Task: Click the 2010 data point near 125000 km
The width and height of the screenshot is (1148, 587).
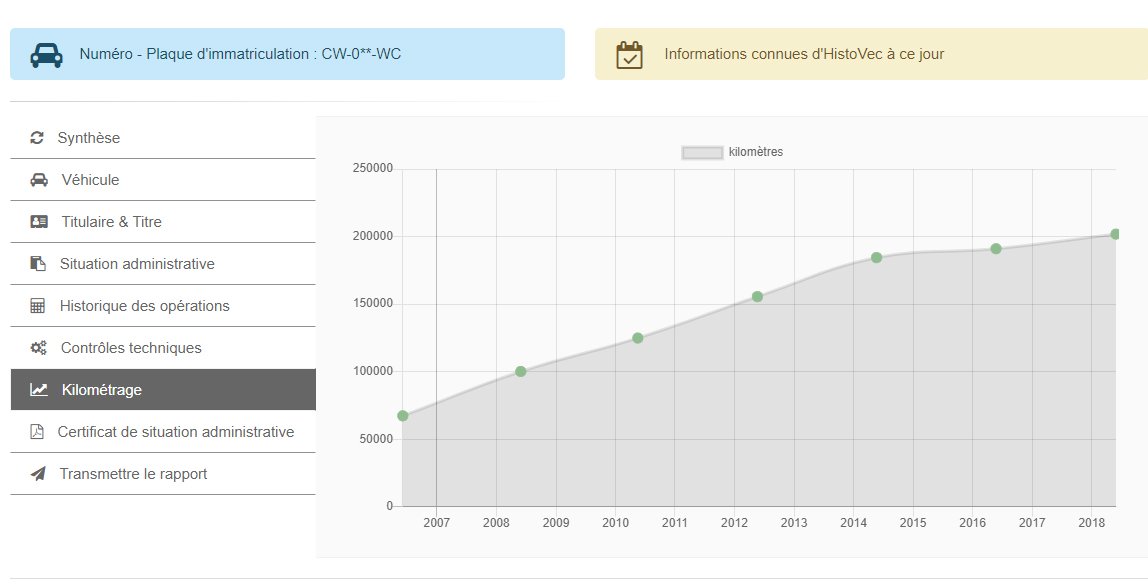Action: coord(638,338)
